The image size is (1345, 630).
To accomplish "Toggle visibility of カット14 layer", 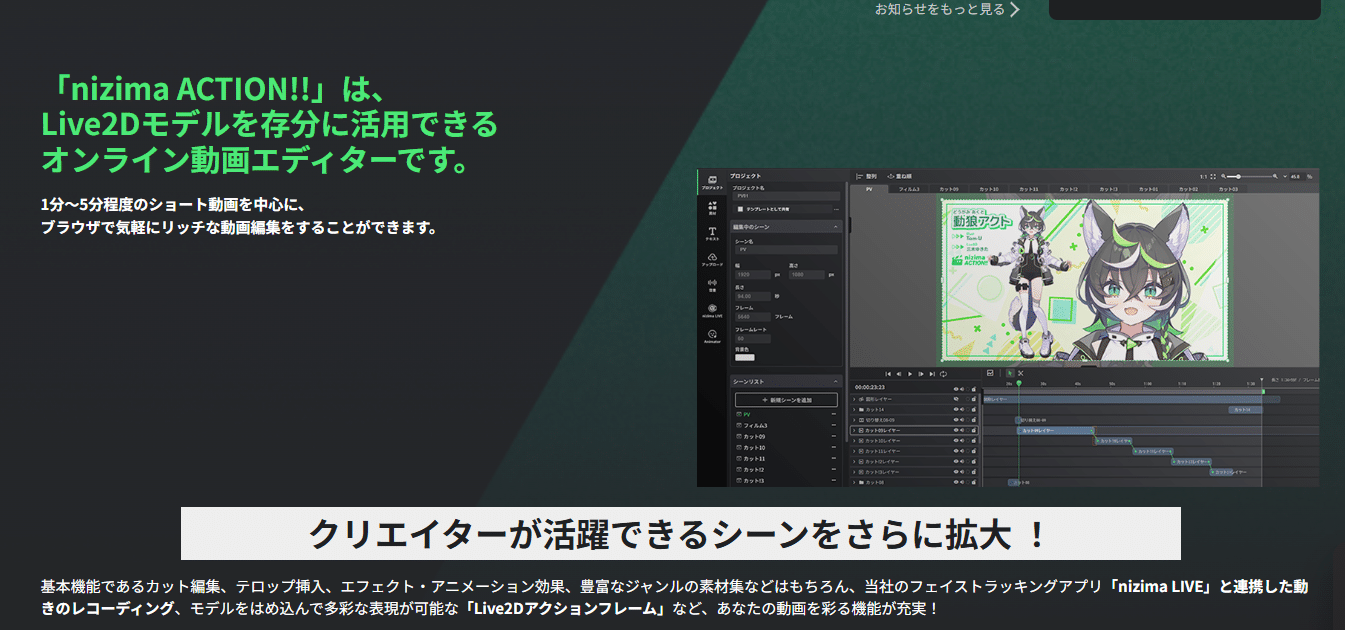I will pos(956,409).
